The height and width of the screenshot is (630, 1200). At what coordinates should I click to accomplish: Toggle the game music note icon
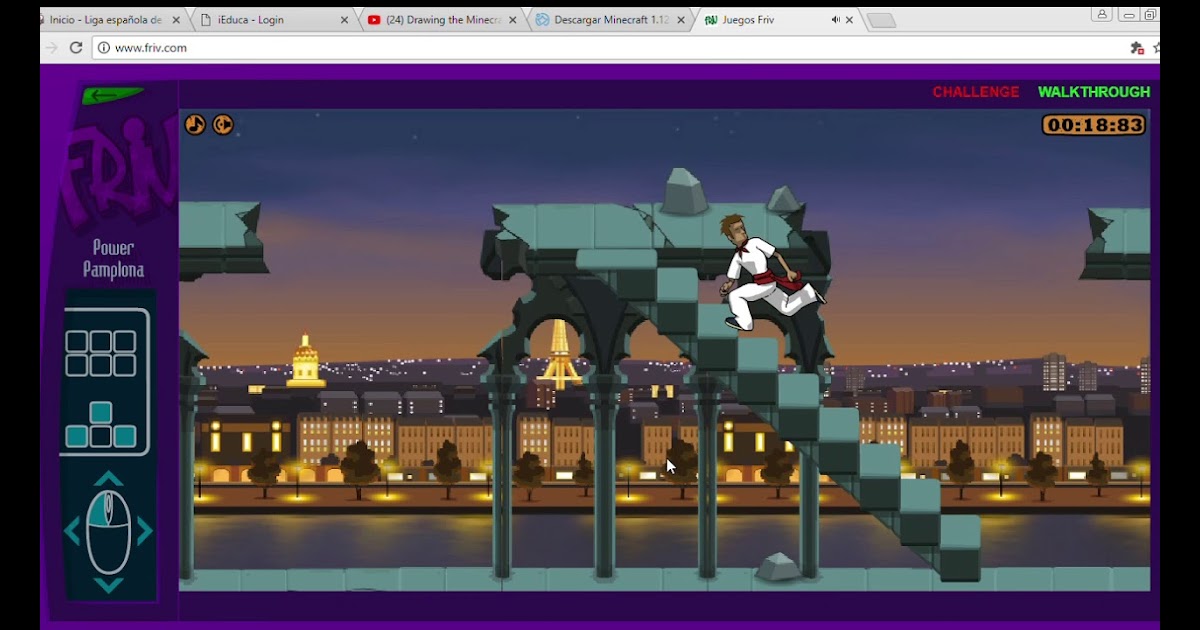point(195,124)
